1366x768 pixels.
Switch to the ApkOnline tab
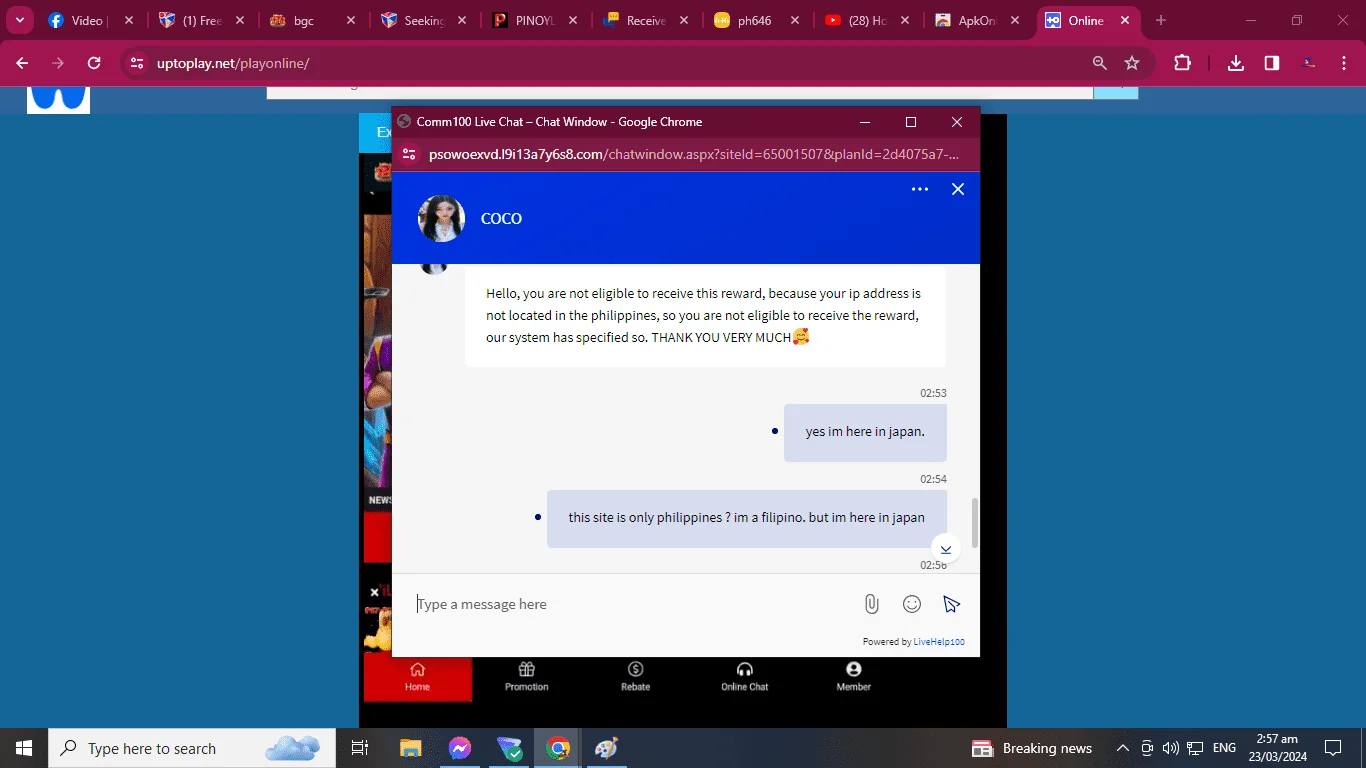click(x=979, y=20)
